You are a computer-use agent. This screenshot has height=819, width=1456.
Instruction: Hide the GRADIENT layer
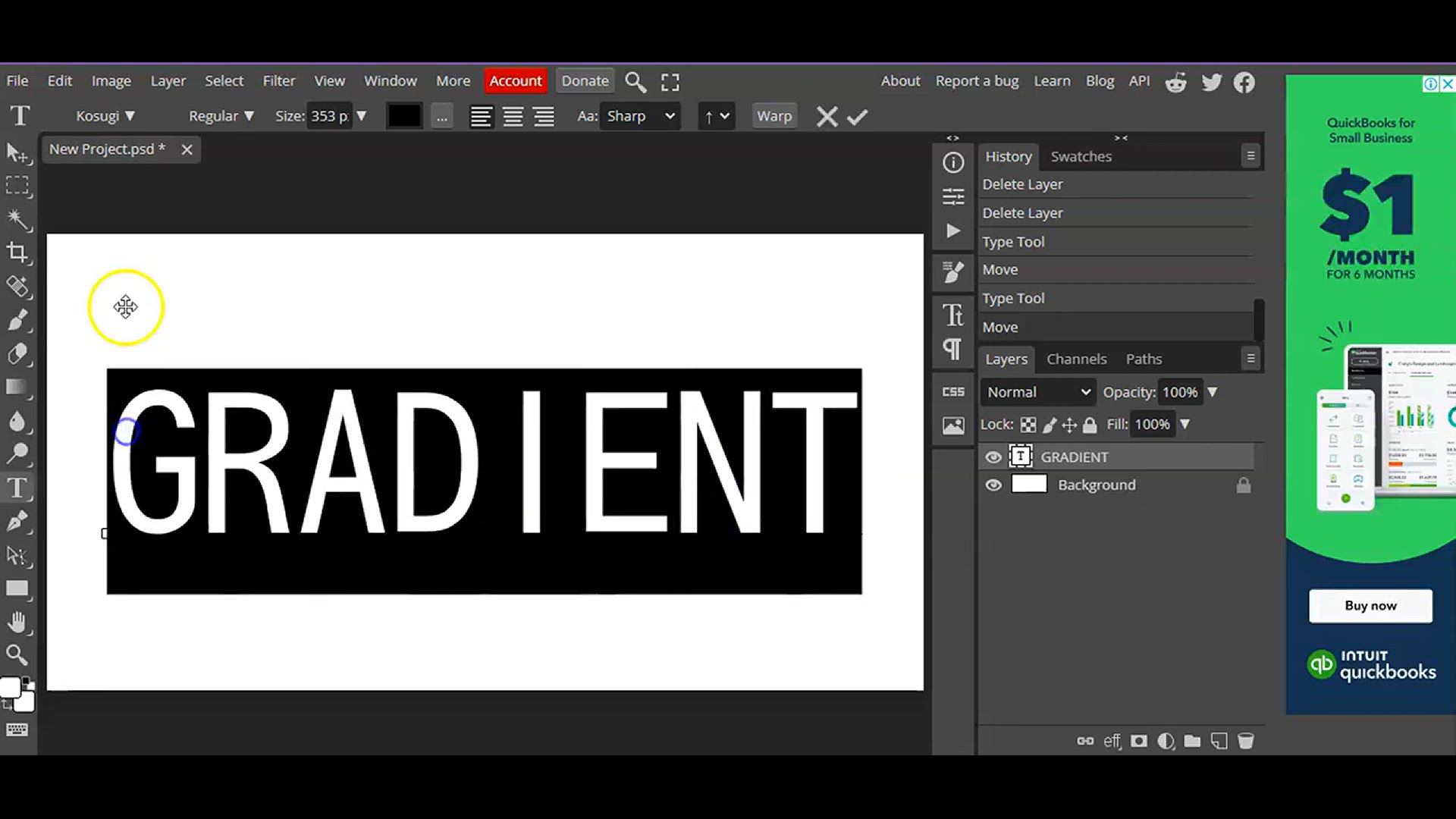click(x=993, y=457)
